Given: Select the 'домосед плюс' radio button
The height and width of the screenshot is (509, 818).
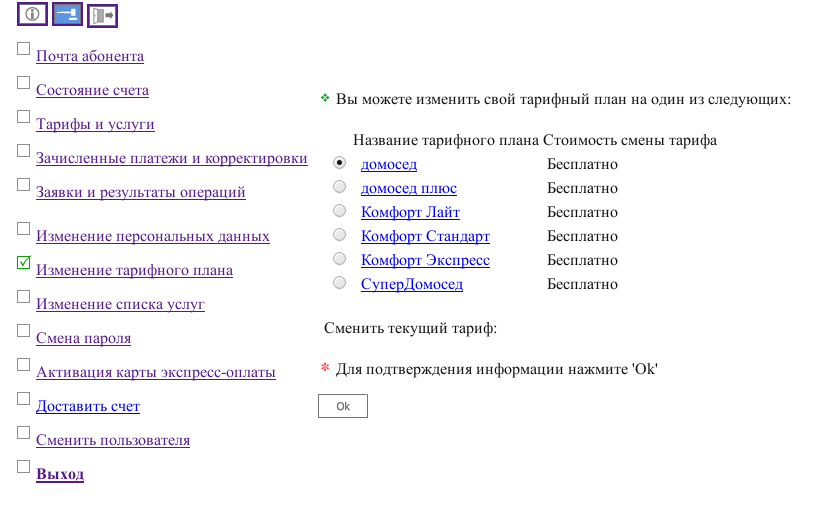Looking at the screenshot, I should coord(340,187).
